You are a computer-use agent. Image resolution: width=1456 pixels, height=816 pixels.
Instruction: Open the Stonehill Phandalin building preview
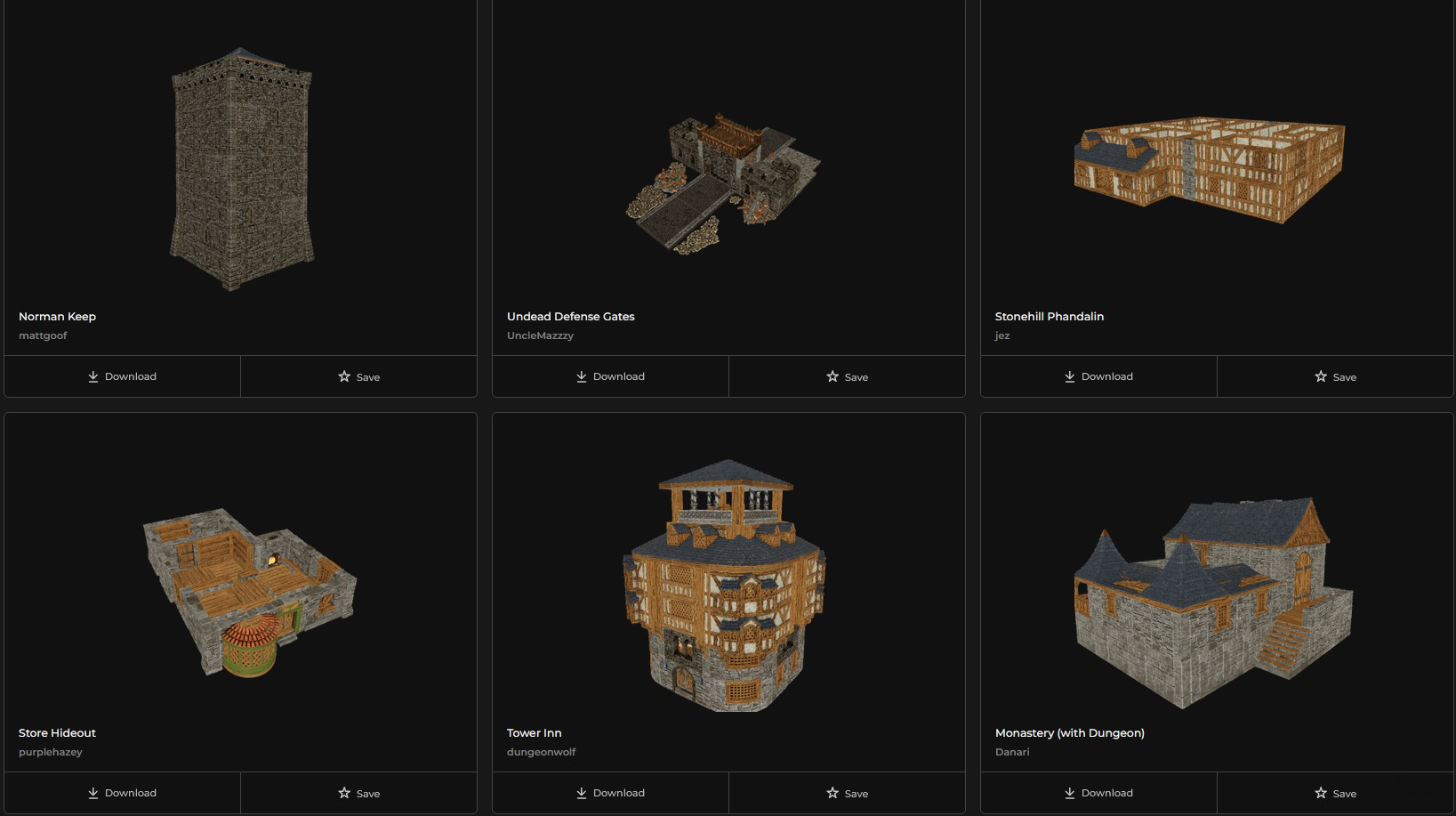[1210, 167]
